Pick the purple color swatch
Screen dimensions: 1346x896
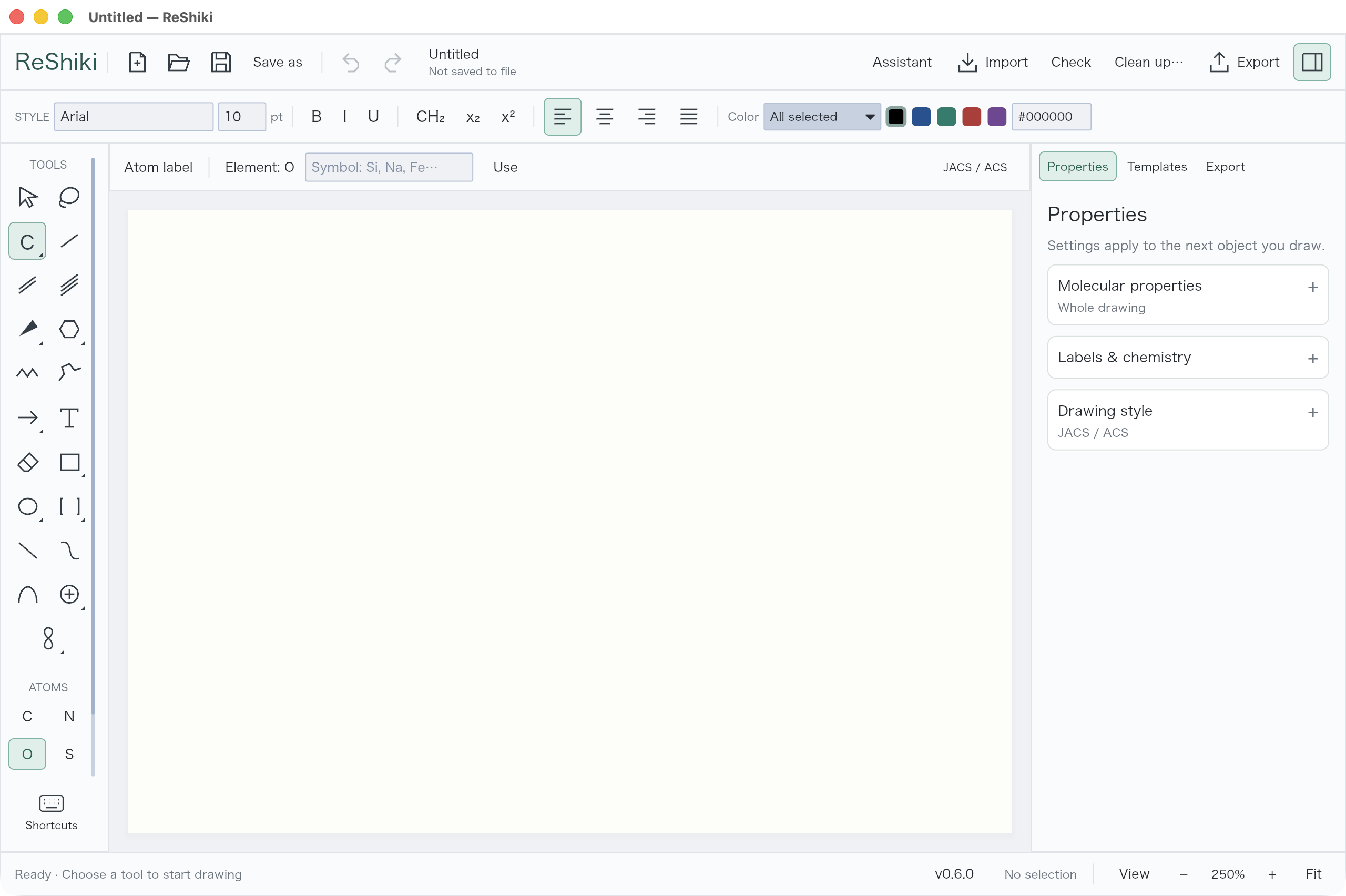pos(996,117)
